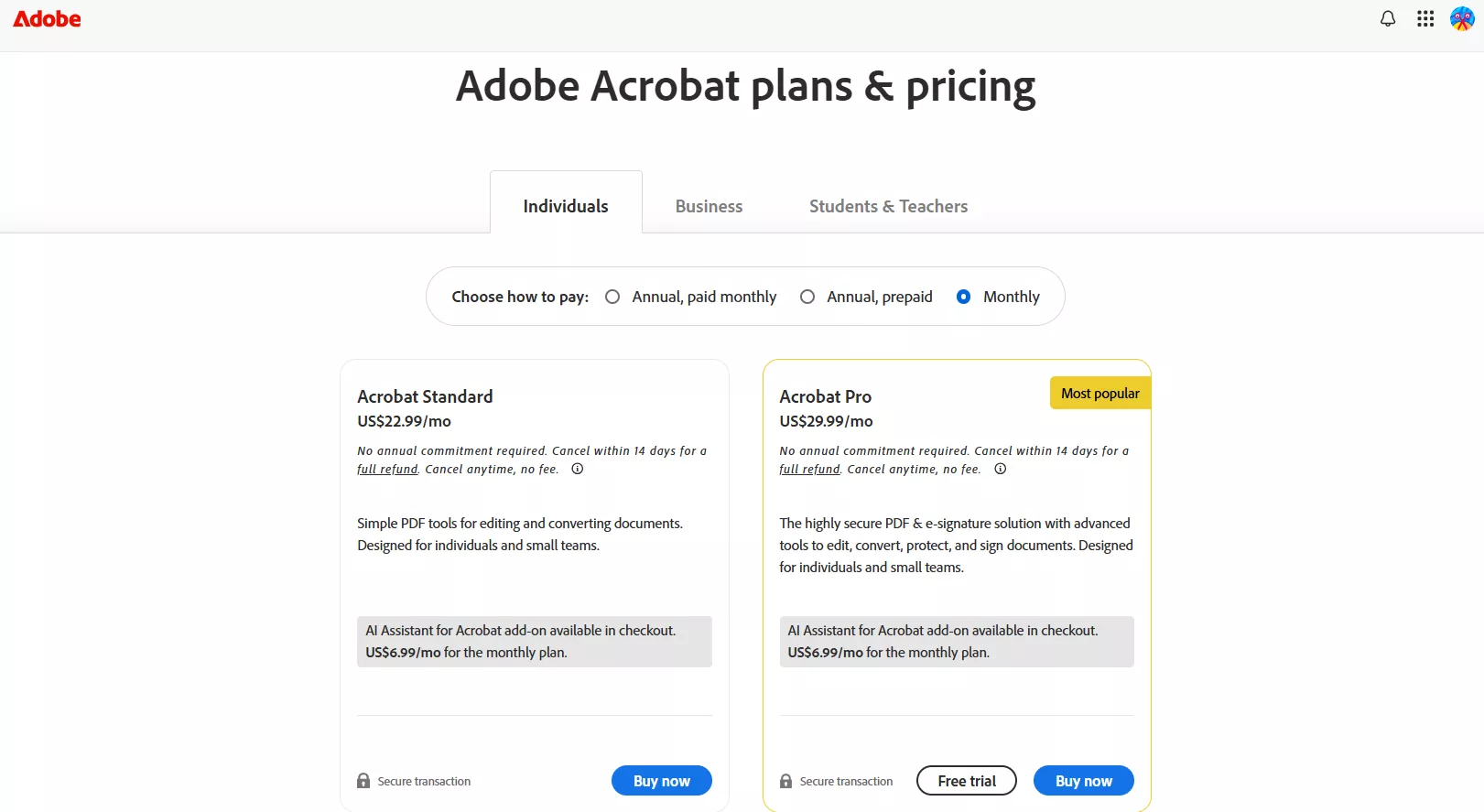Click the Adobe logo
This screenshot has width=1484, height=812.
click(46, 18)
